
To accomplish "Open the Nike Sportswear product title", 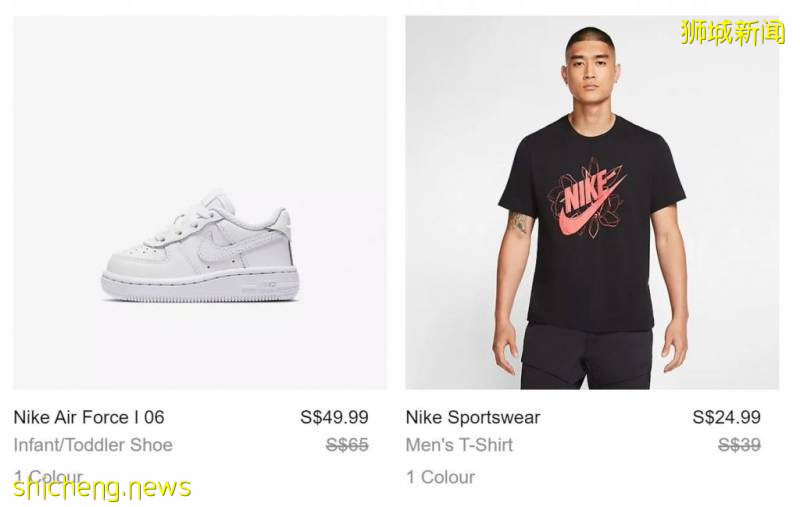I will [x=473, y=417].
